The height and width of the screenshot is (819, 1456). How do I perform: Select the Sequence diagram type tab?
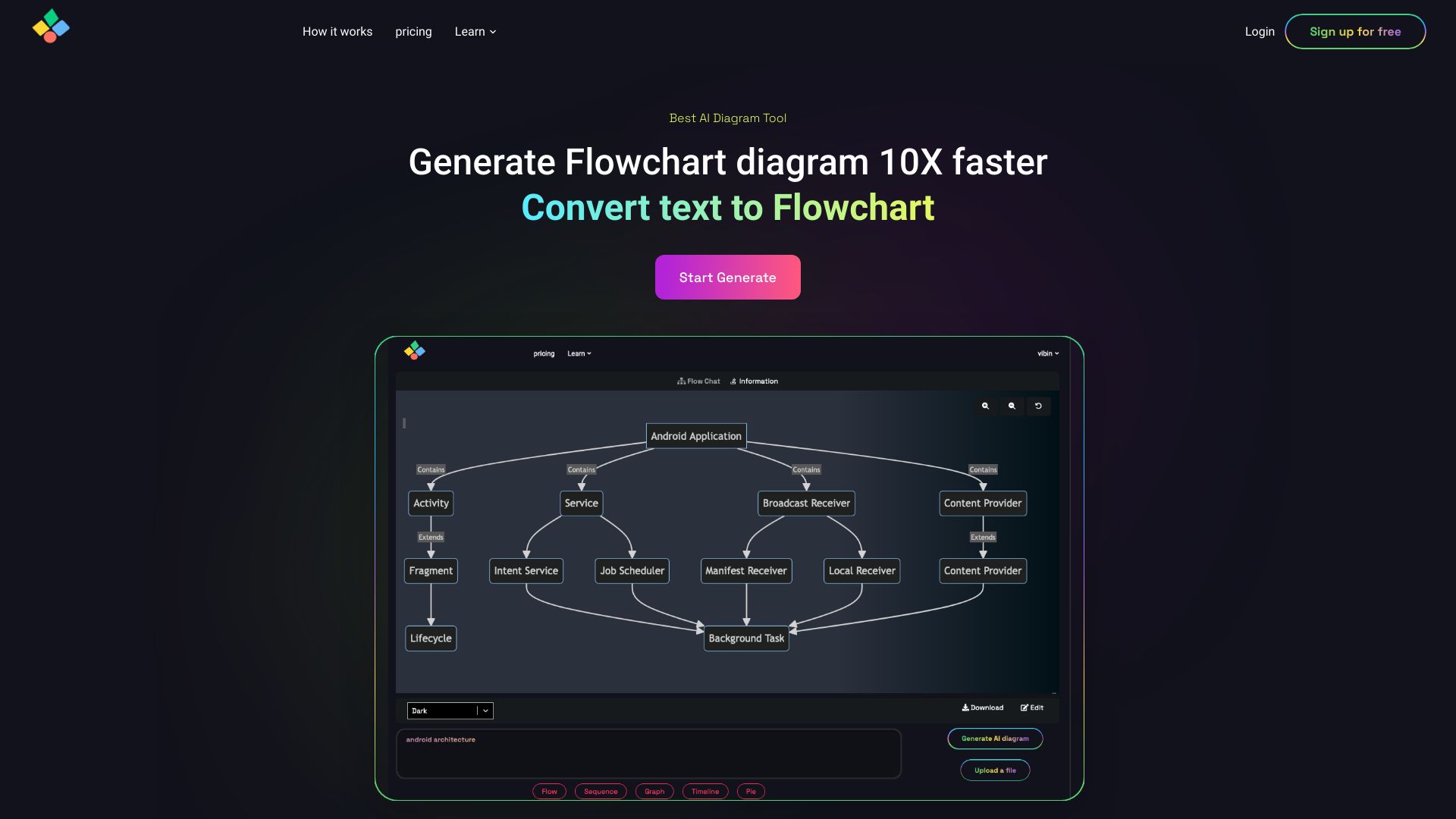point(600,790)
